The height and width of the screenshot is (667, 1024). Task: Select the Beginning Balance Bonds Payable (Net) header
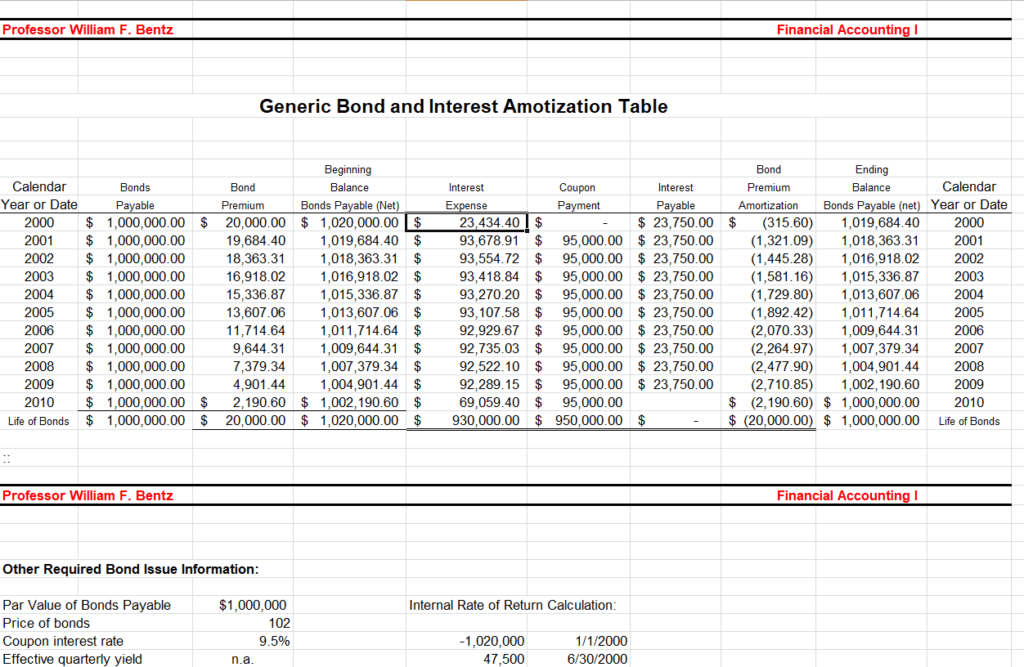(x=349, y=187)
